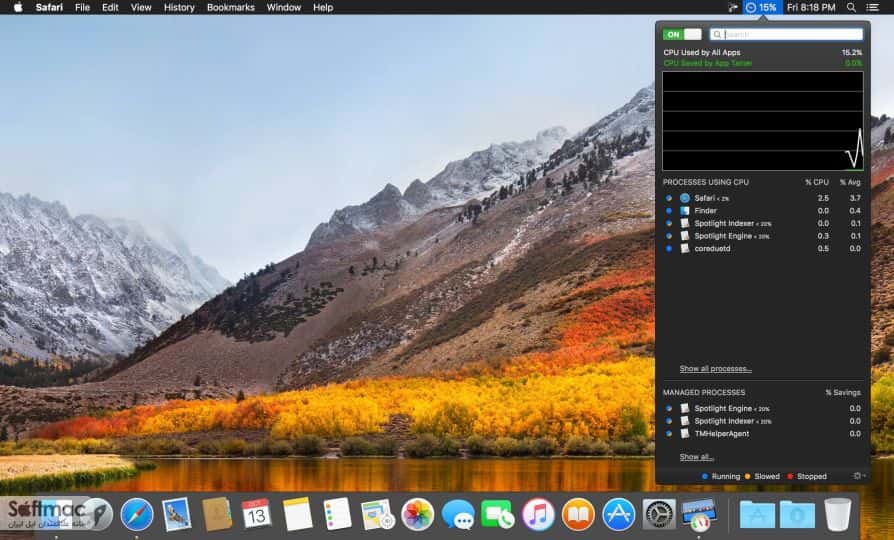The width and height of the screenshot is (894, 540).
Task: Open App Store from the Dock
Action: point(619,514)
